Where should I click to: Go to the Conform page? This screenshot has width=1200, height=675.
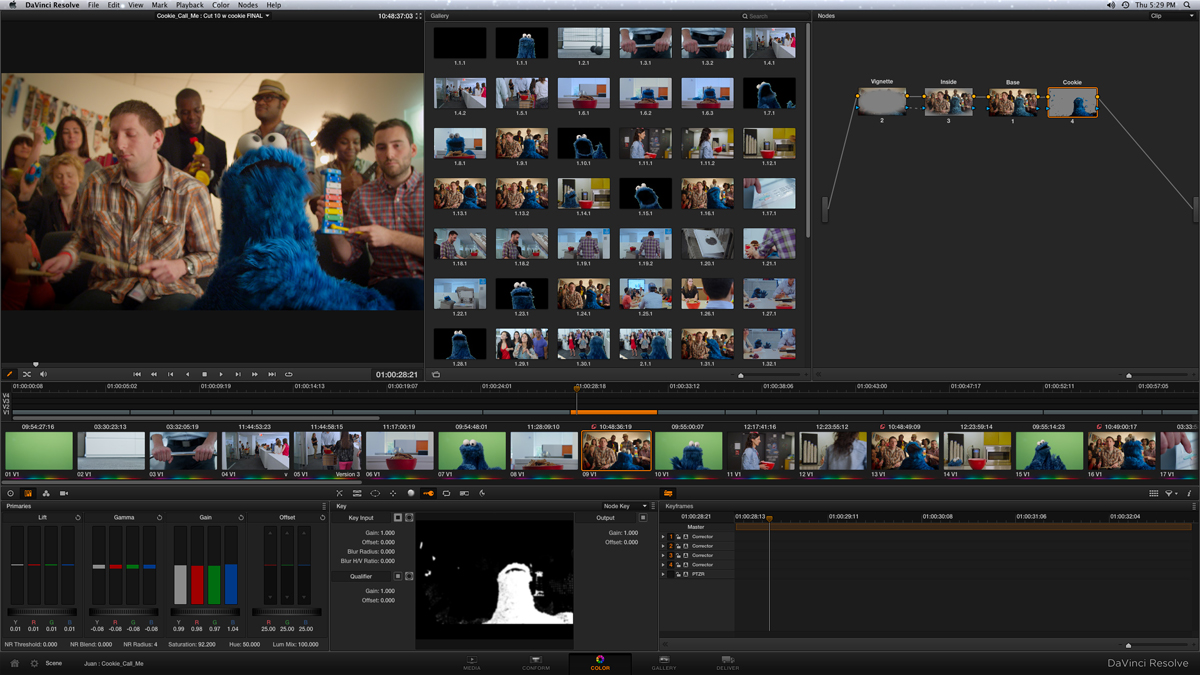(536, 663)
